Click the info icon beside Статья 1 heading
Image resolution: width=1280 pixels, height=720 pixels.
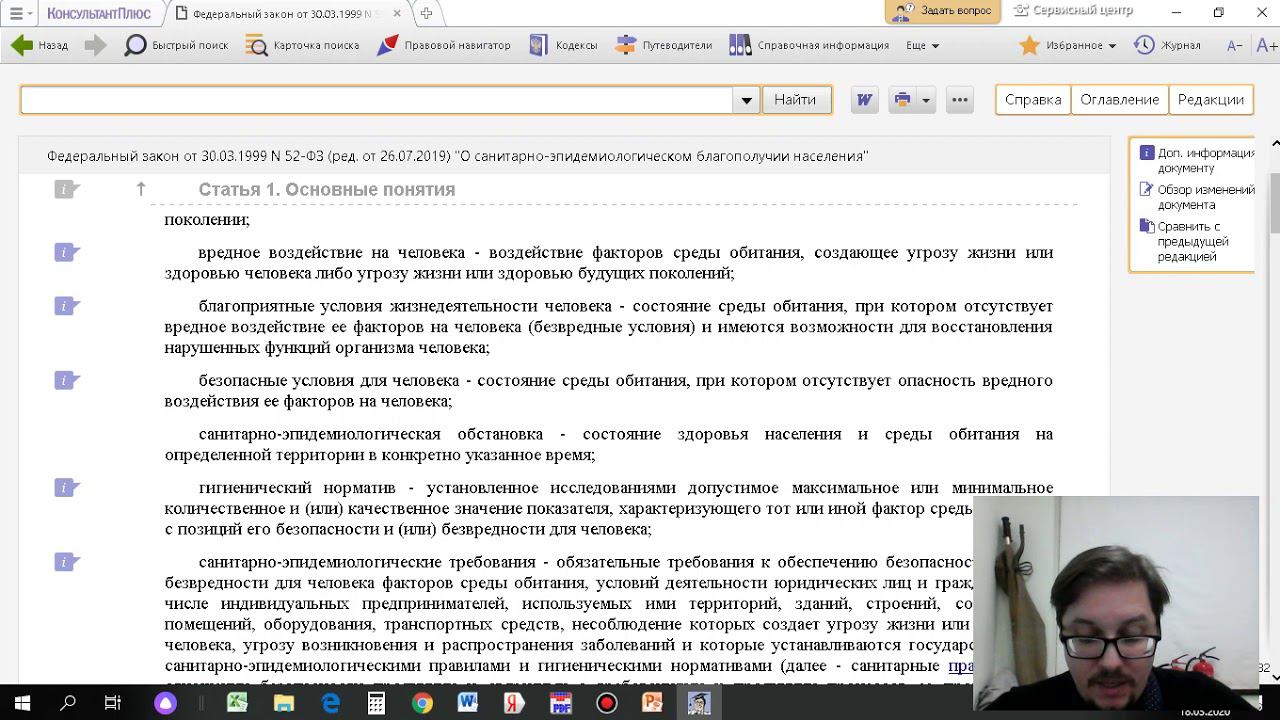(66, 189)
